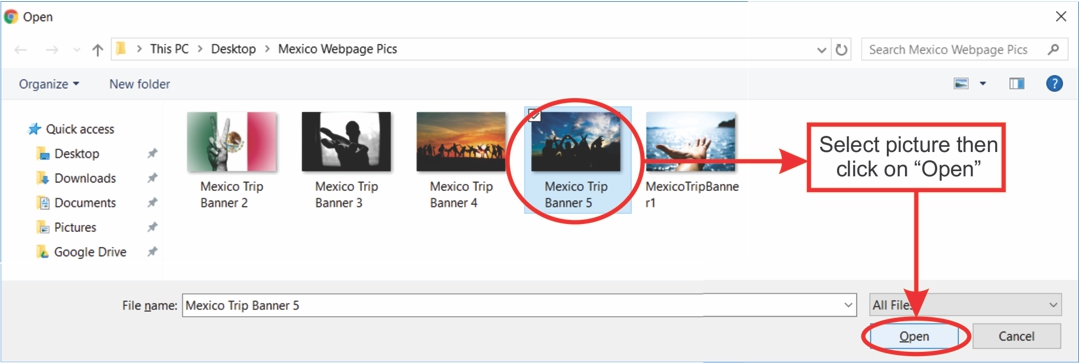This screenshot has width=1080, height=363.
Task: Click the MexicoTripBanner1 file name
Action: click(691, 195)
